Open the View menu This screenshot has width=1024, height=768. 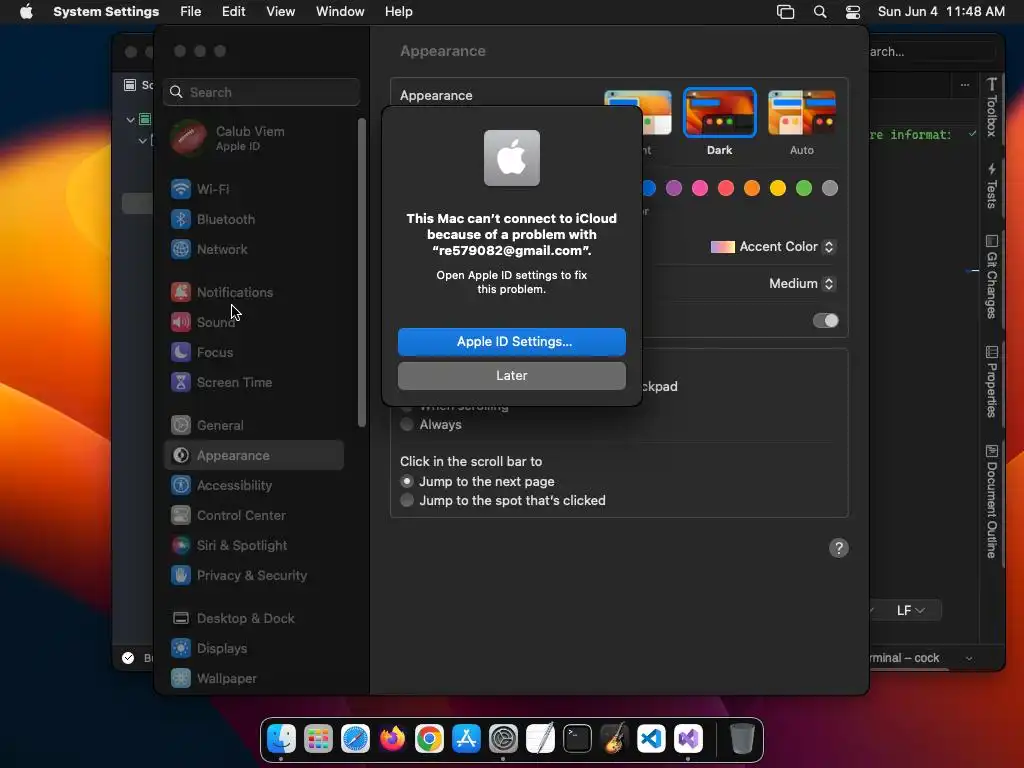281,12
